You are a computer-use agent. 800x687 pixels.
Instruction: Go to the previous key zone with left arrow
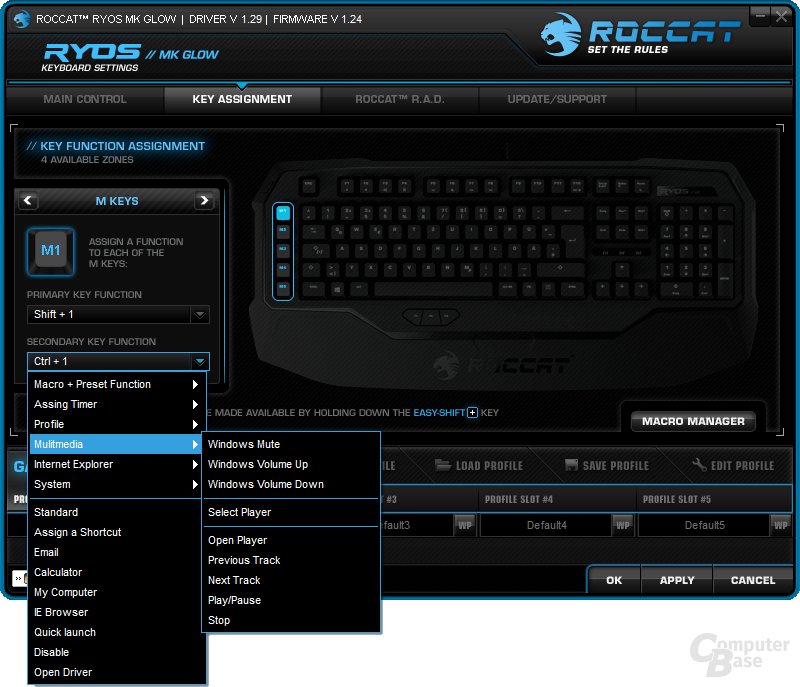pos(29,201)
